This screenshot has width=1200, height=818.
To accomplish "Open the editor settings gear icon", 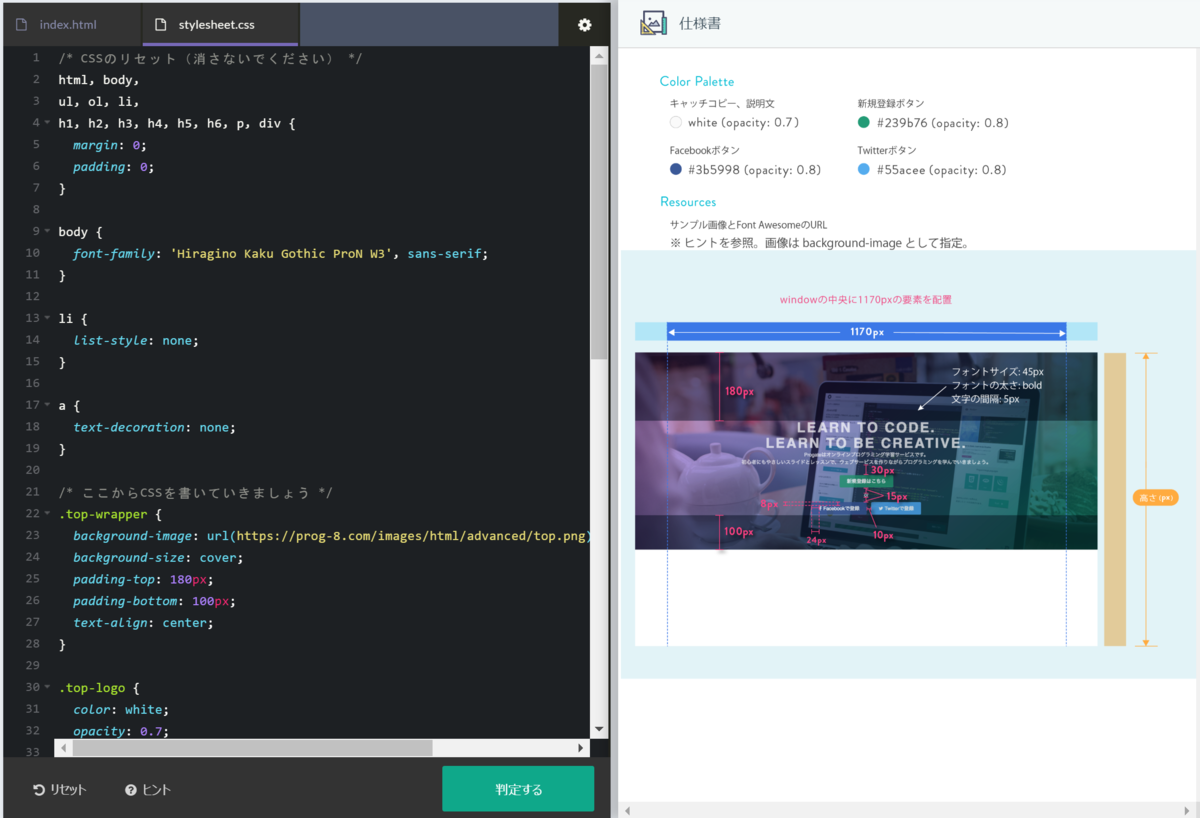I will 585,25.
